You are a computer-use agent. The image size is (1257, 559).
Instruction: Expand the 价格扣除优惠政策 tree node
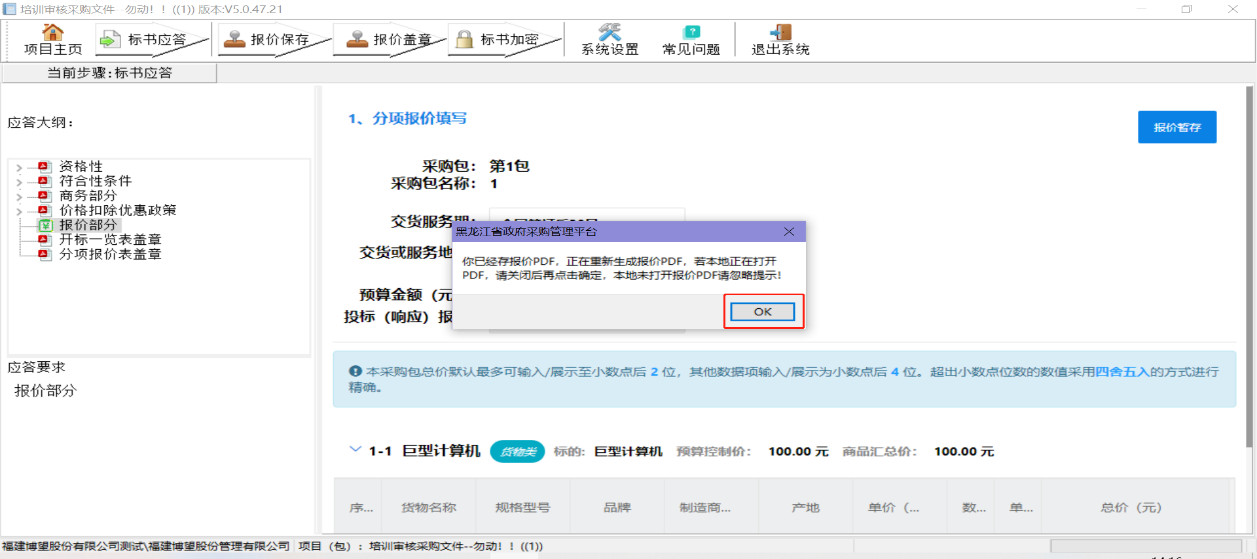[x=19, y=211]
